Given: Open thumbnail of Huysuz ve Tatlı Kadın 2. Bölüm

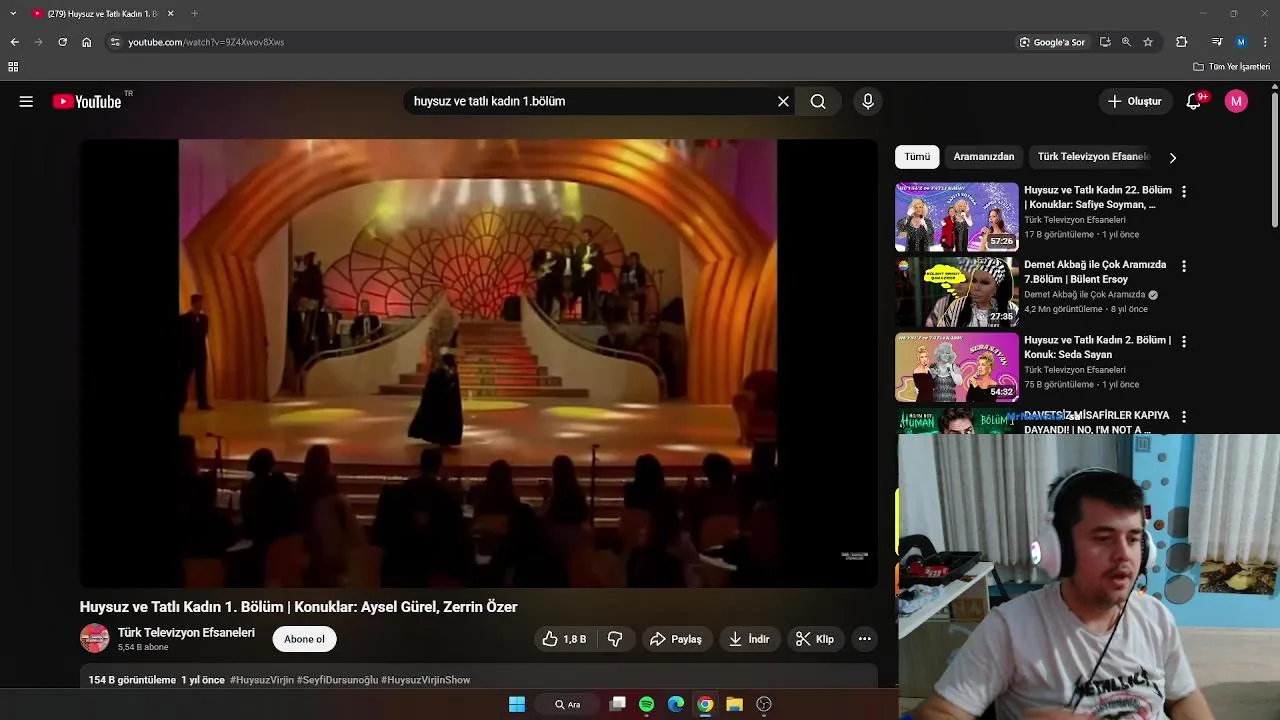Looking at the screenshot, I should (957, 367).
